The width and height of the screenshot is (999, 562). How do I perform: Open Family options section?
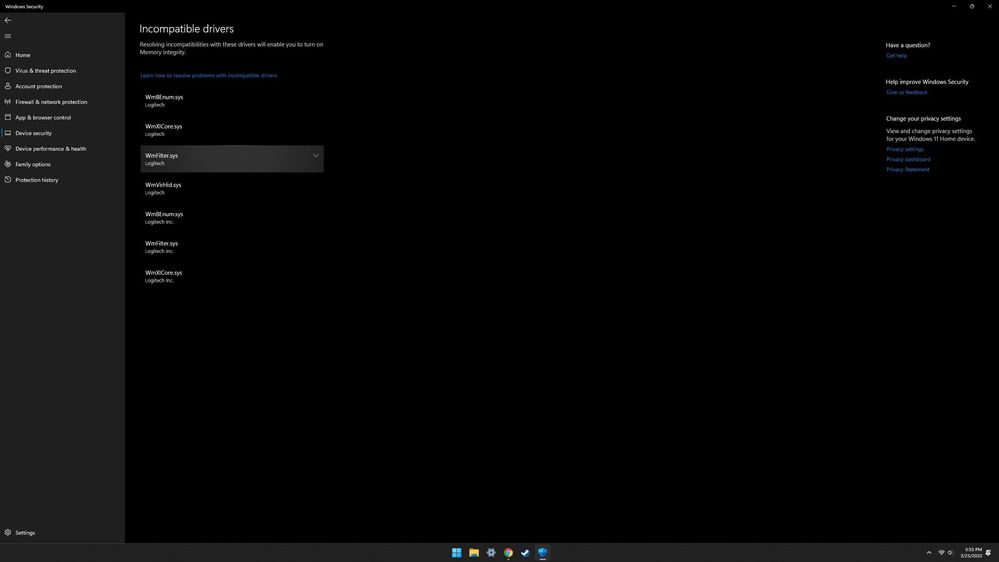click(62, 164)
